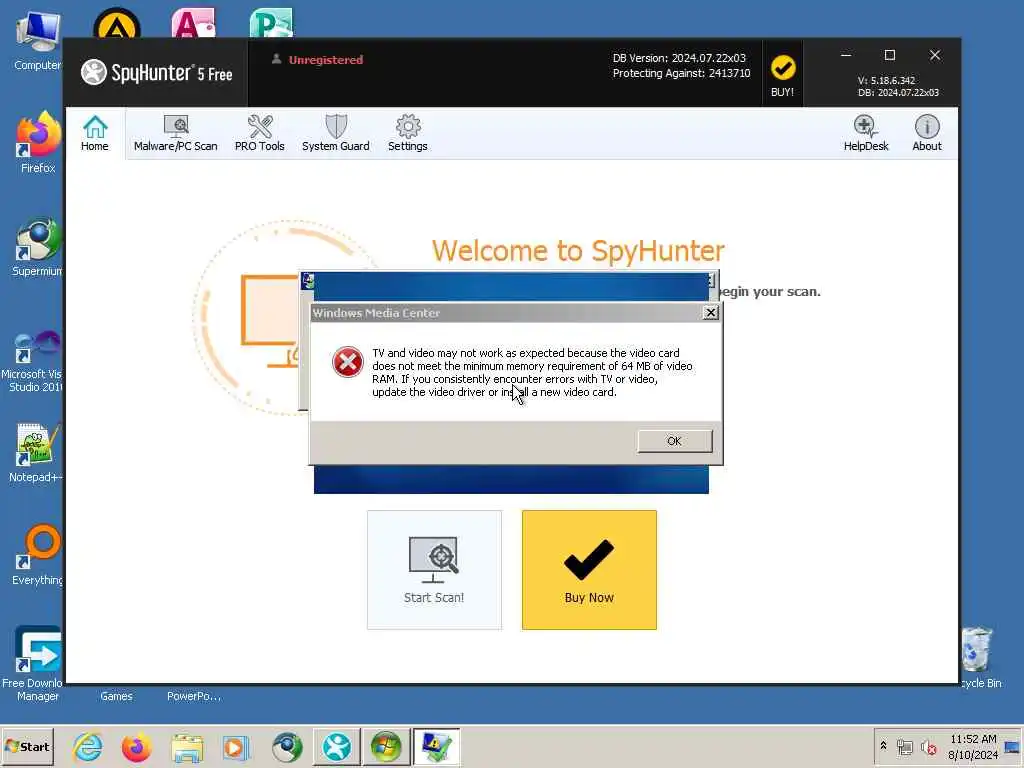The width and height of the screenshot is (1024, 768).
Task: Click the SpyHunter 5 Free logo
Action: [x=157, y=72]
